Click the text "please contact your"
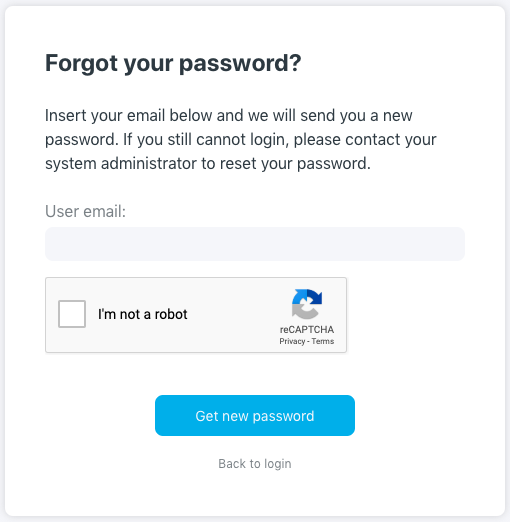This screenshot has width=510, height=522. (365, 140)
